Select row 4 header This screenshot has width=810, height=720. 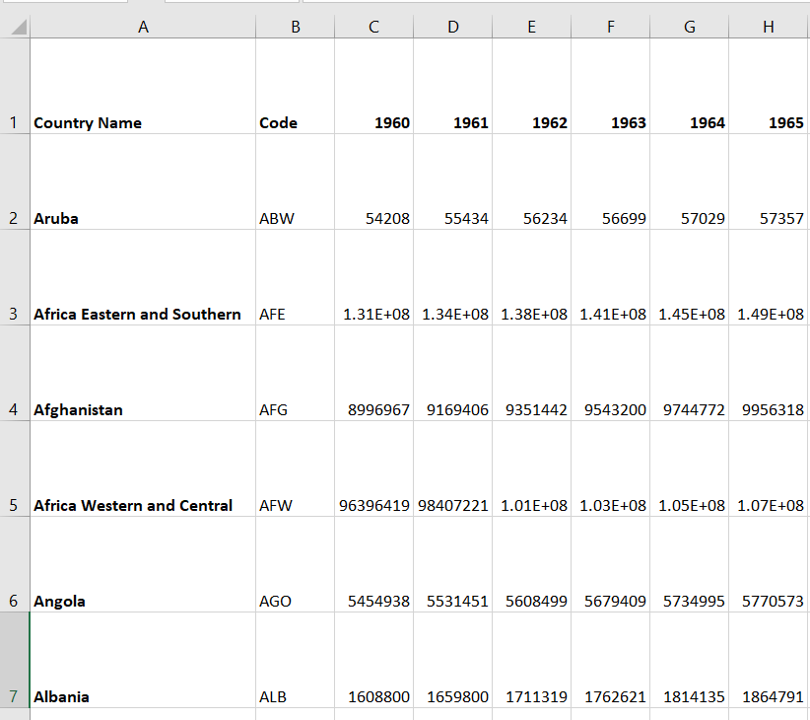coord(14,373)
